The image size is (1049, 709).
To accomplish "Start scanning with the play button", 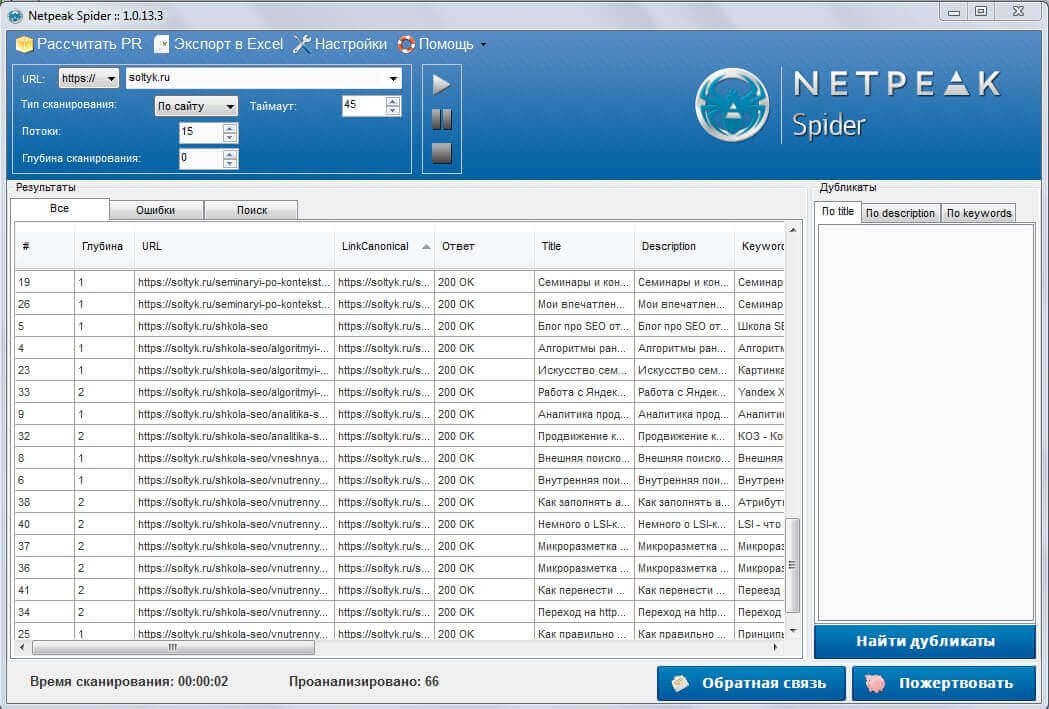I will click(x=442, y=85).
